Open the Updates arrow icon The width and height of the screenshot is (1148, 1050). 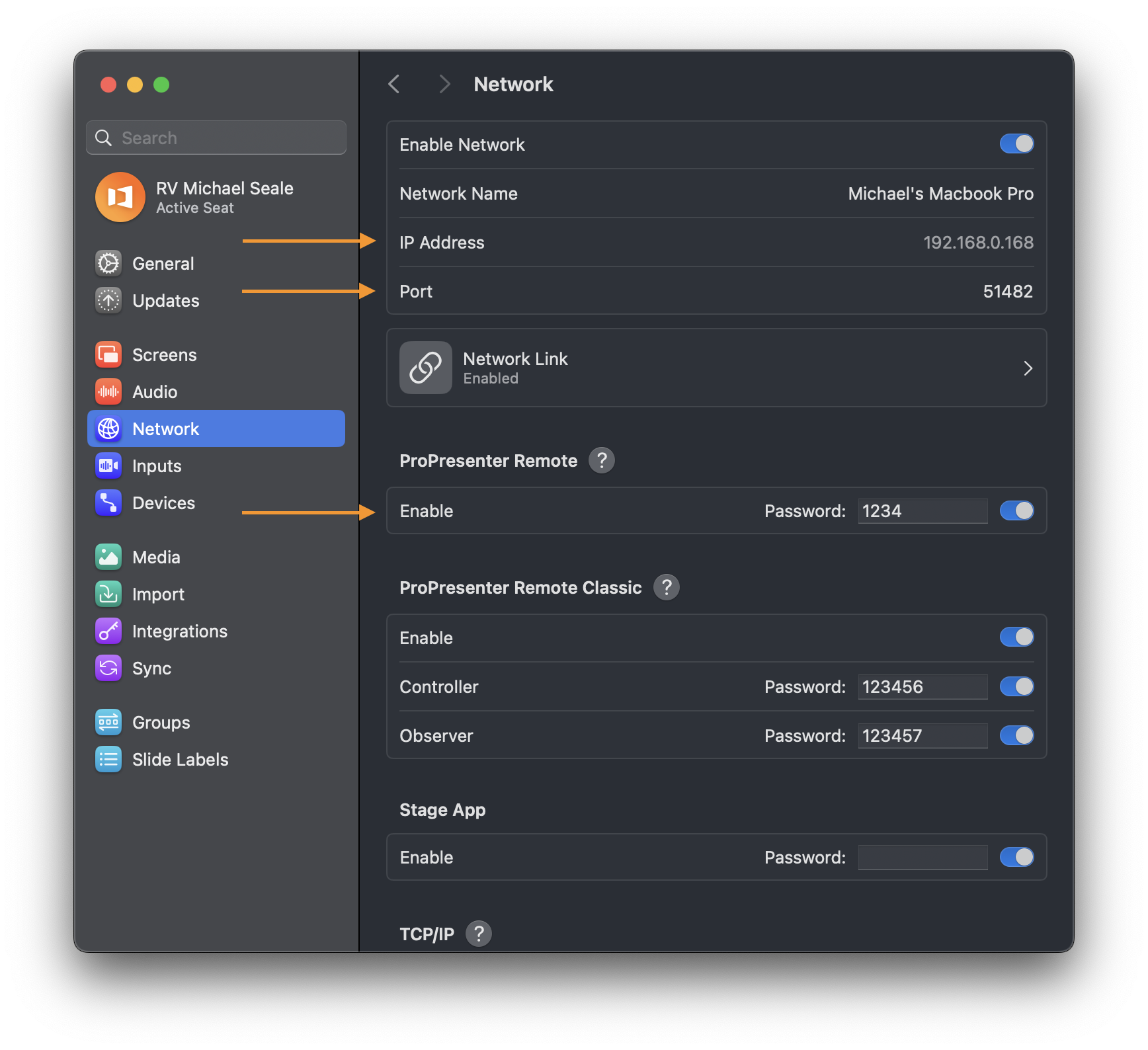click(108, 300)
